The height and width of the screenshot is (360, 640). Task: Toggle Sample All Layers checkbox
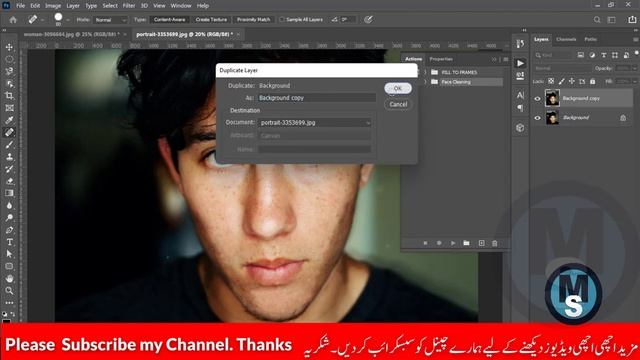click(x=282, y=20)
